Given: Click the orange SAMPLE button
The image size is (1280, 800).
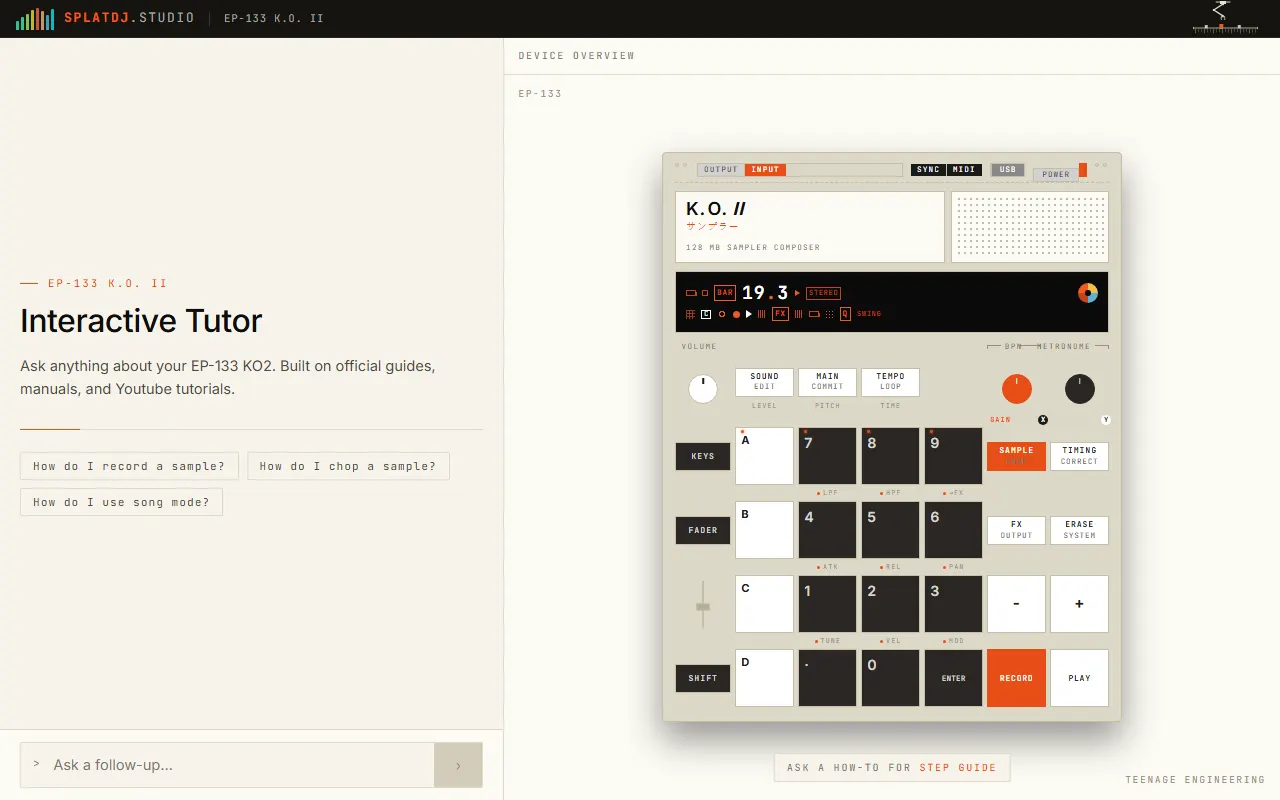Looking at the screenshot, I should (x=1017, y=457).
